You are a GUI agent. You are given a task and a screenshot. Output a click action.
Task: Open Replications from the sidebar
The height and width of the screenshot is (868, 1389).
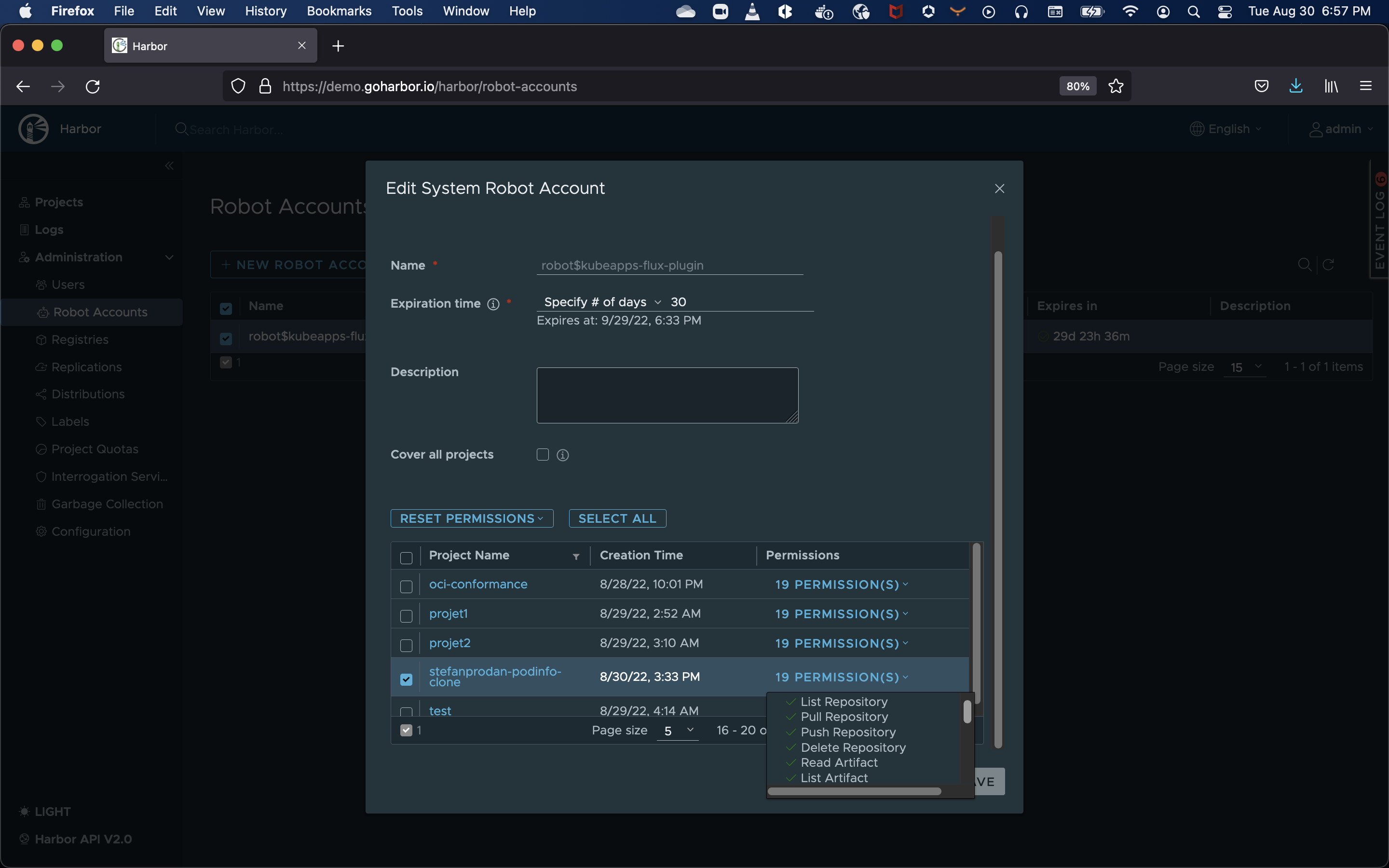[86, 367]
